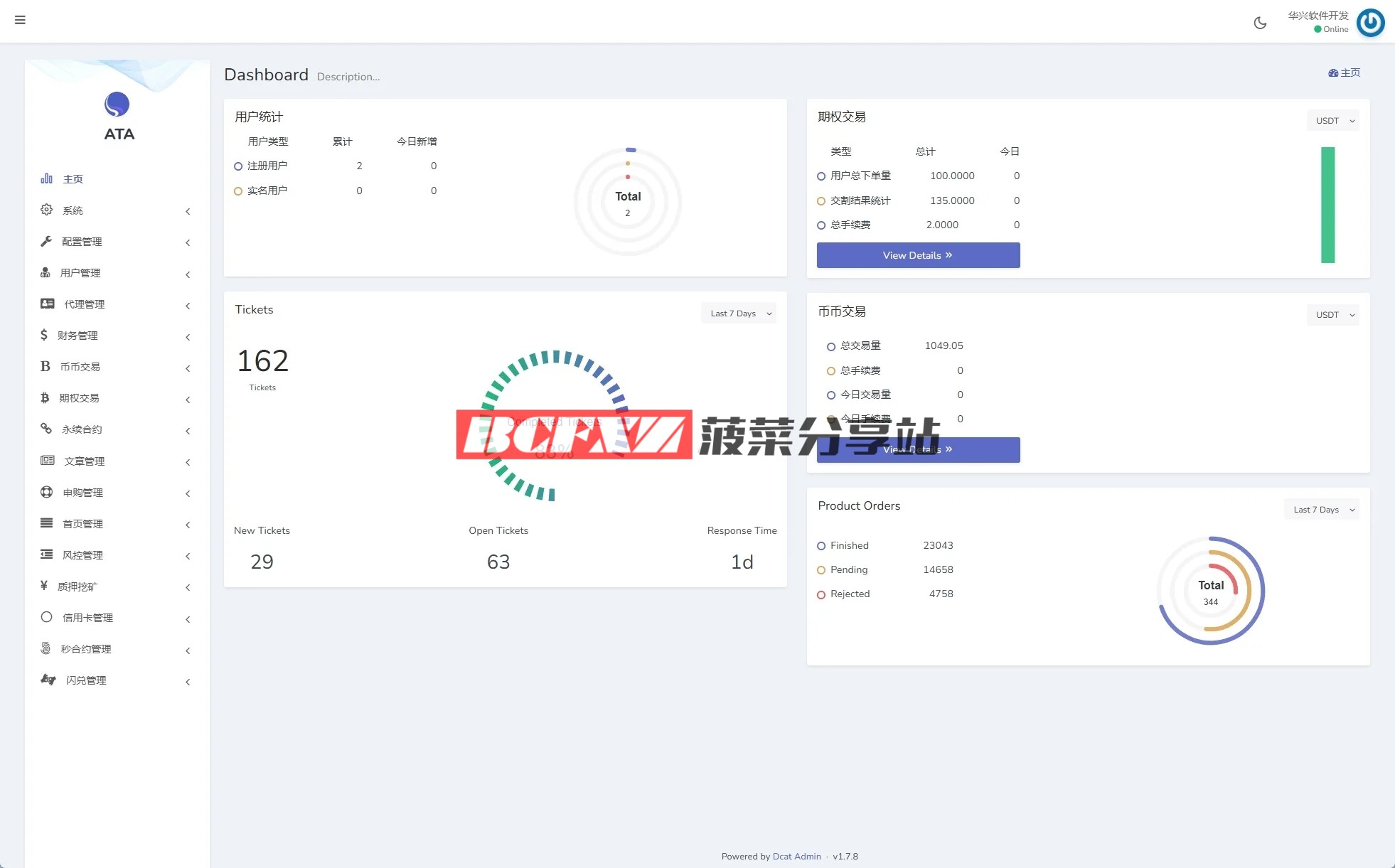
Task: Open Product Orders Last 7 Days dropdown
Action: [1321, 510]
